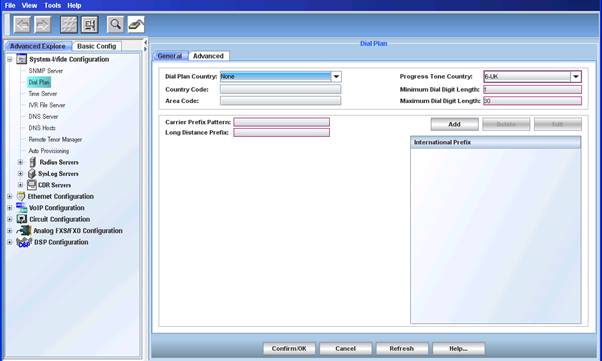Viewport: 602px width, 361px height.
Task: Select Time Server in the tree
Action: 43,94
